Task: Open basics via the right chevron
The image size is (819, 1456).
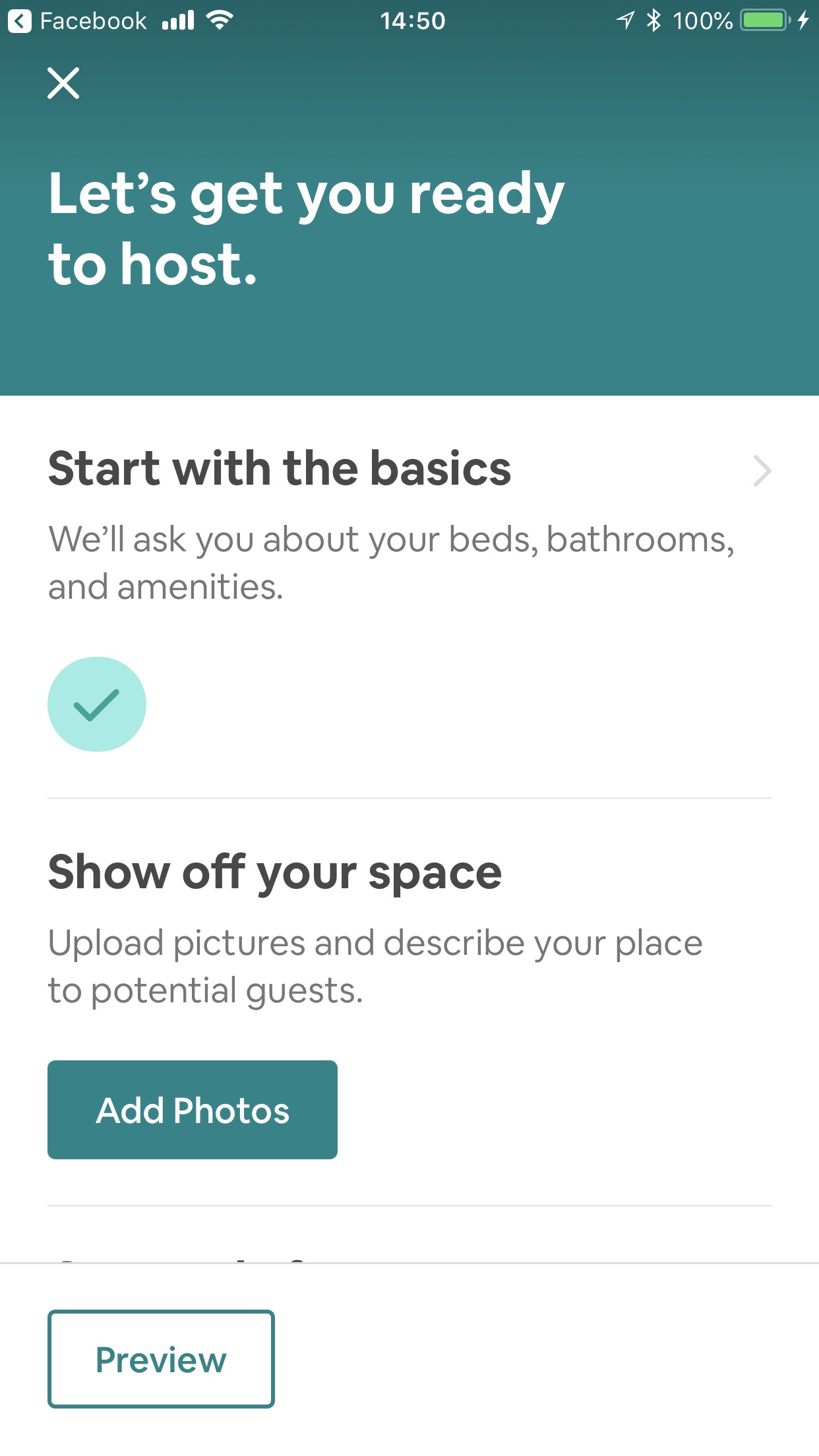Action: 762,471
